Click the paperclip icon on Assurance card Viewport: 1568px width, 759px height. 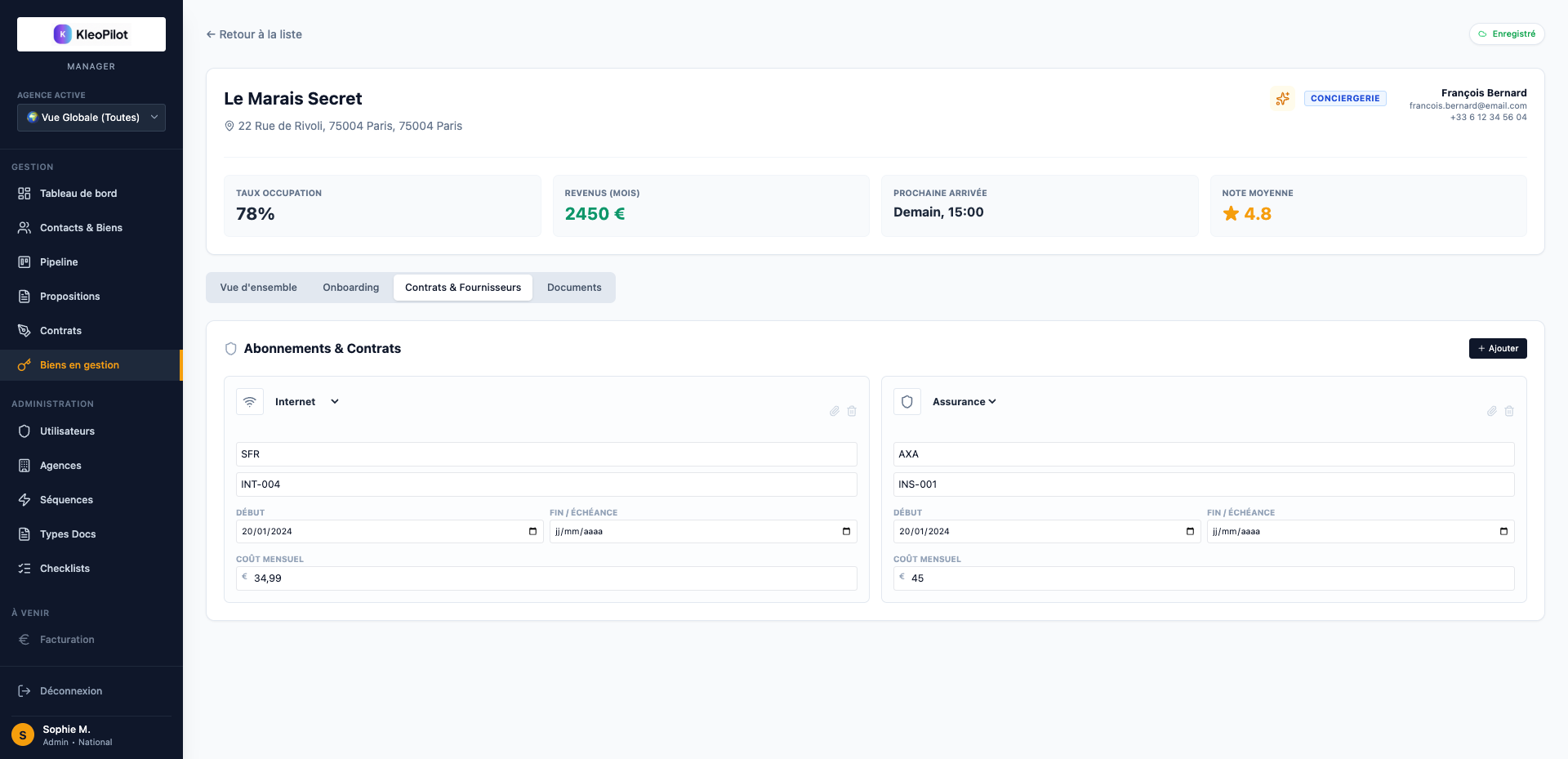pyautogui.click(x=1491, y=411)
